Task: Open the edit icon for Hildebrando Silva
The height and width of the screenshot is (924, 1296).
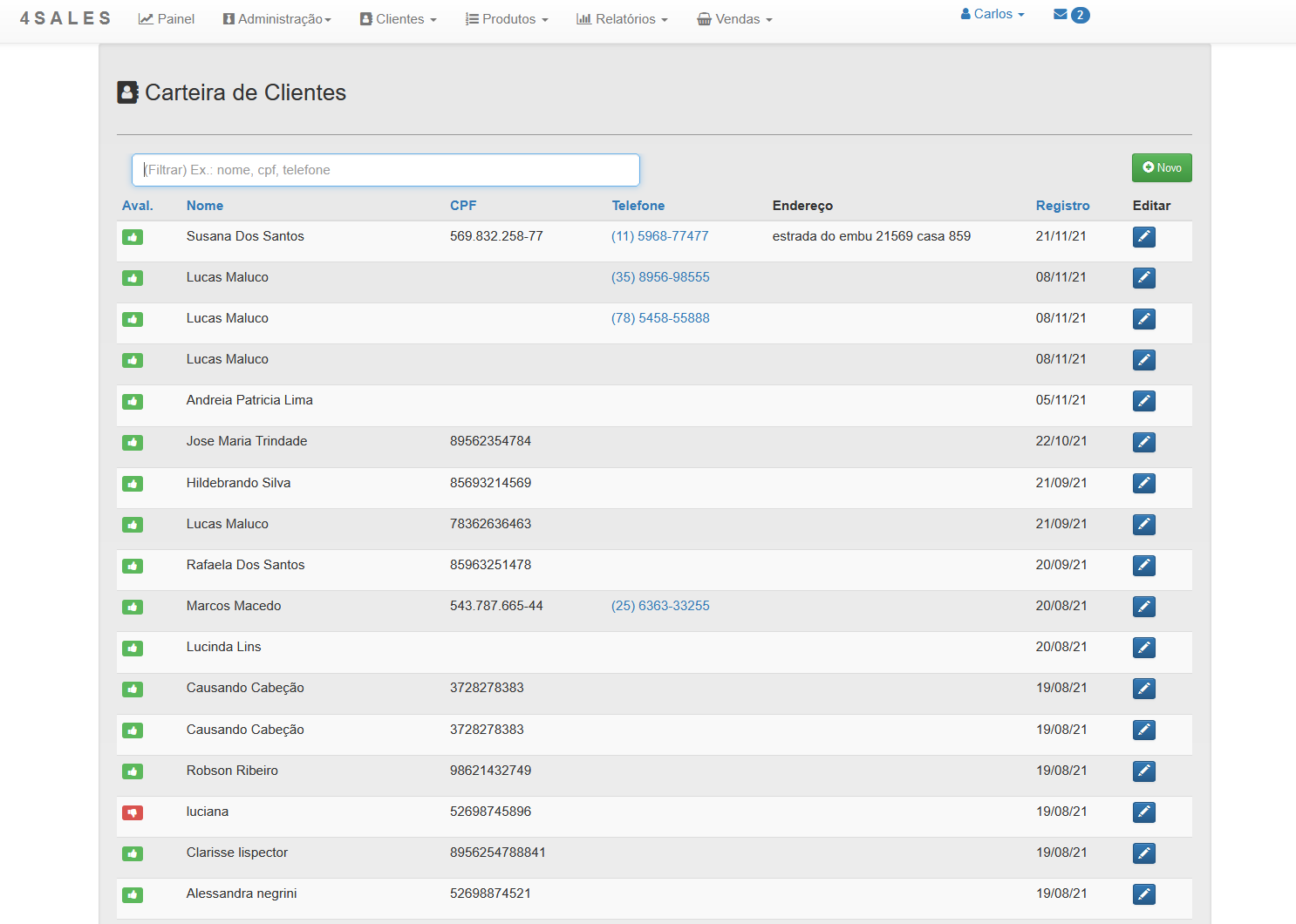Action: coord(1143,484)
